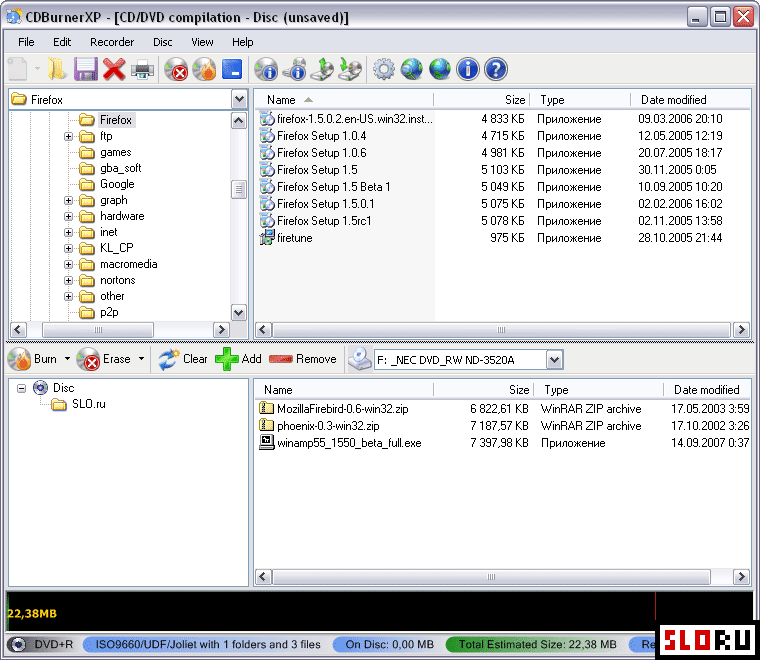Click the Add button
This screenshot has height=660, width=760.
(x=238, y=359)
